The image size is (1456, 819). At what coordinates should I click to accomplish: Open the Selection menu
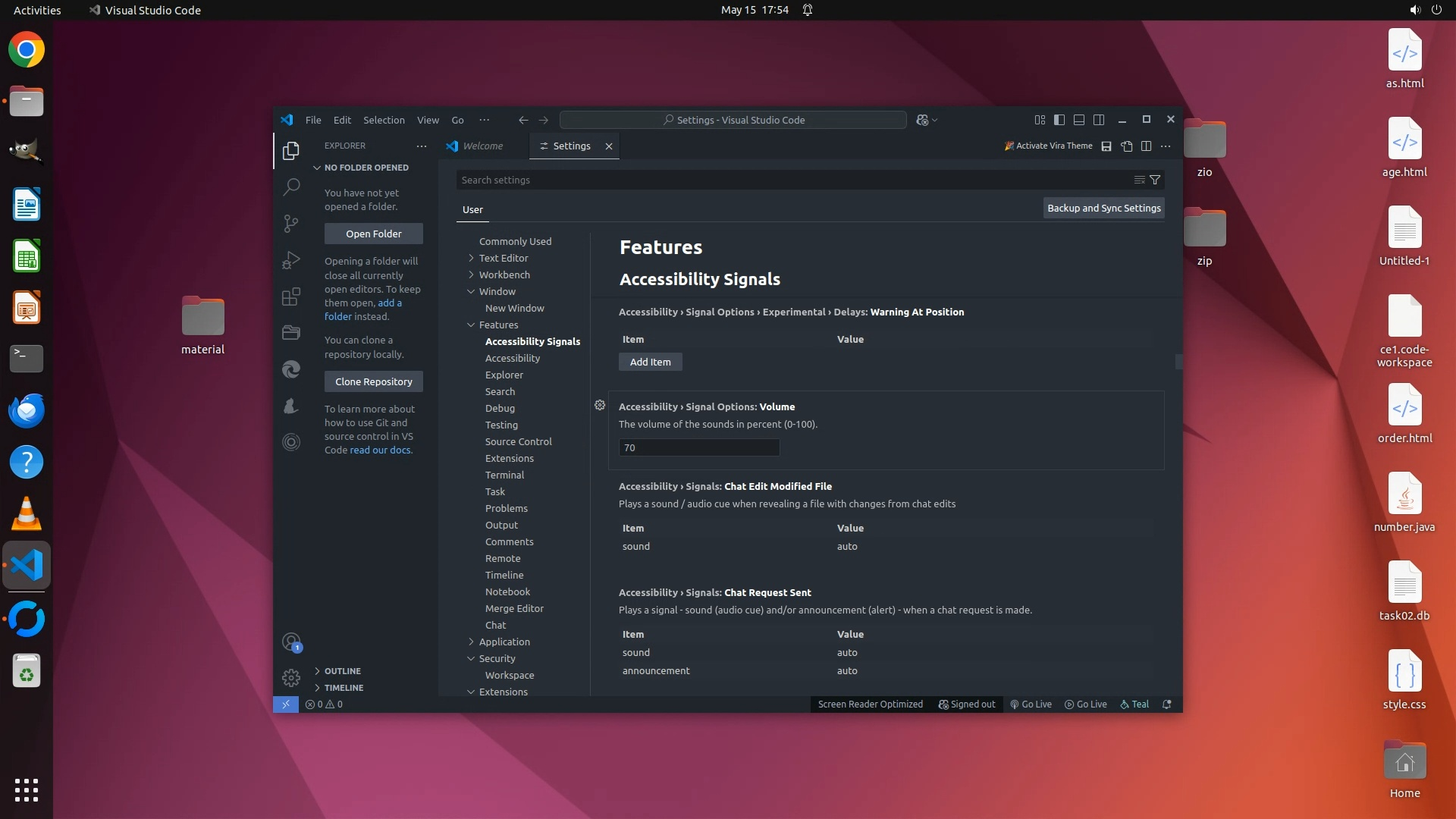click(384, 120)
